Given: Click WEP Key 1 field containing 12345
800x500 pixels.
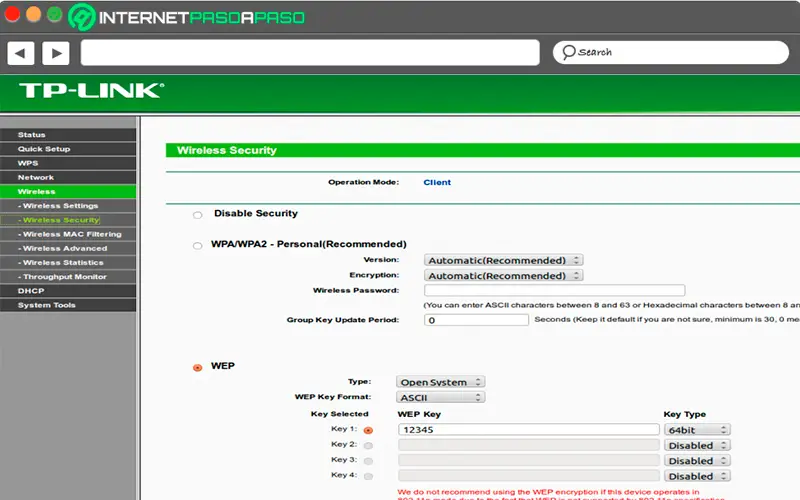Looking at the screenshot, I should (x=529, y=430).
